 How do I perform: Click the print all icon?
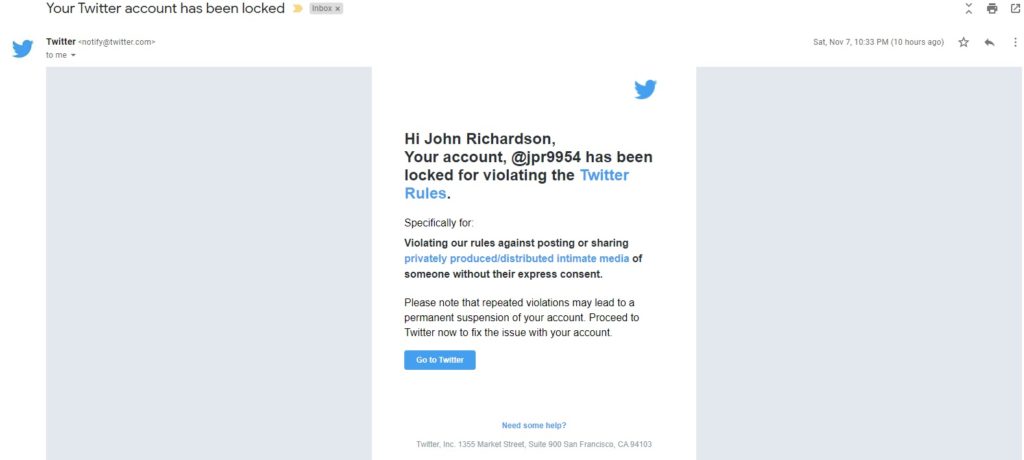pyautogui.click(x=991, y=9)
